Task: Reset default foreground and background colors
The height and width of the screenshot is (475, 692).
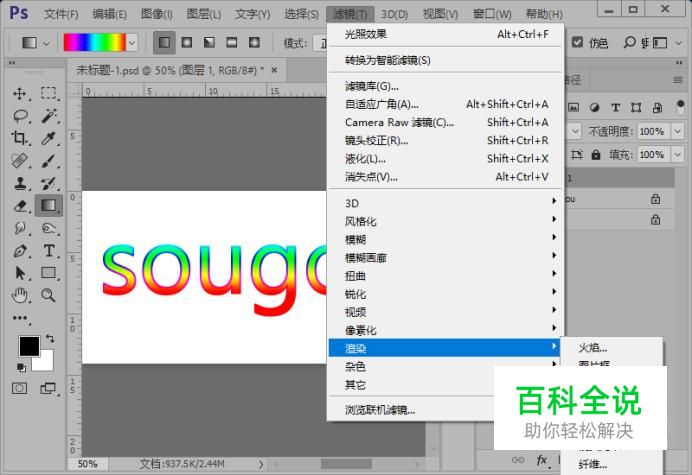Action: 21,367
